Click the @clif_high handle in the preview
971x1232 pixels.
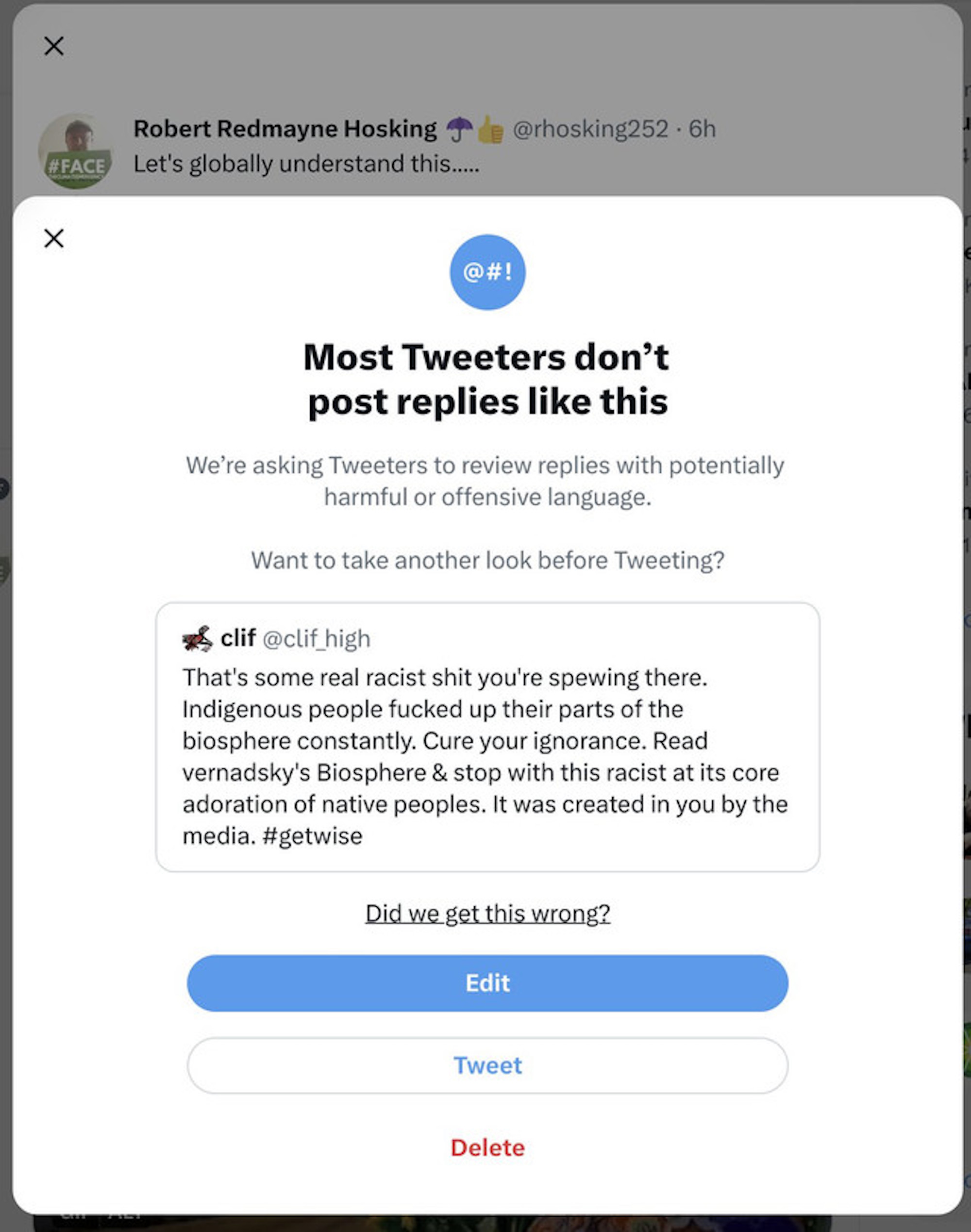(x=316, y=639)
